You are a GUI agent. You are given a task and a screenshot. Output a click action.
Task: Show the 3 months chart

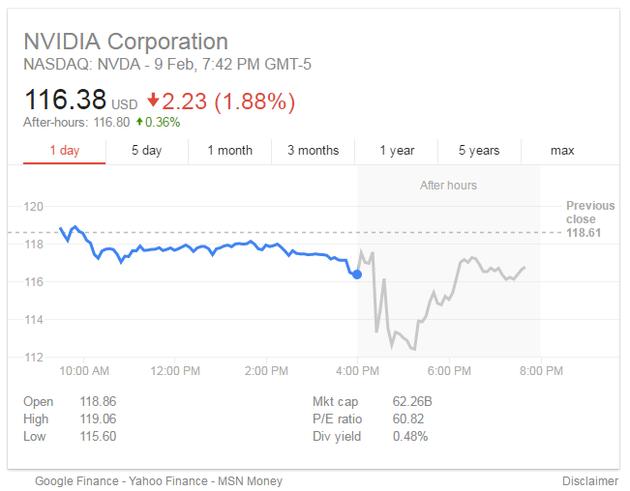[x=313, y=151]
